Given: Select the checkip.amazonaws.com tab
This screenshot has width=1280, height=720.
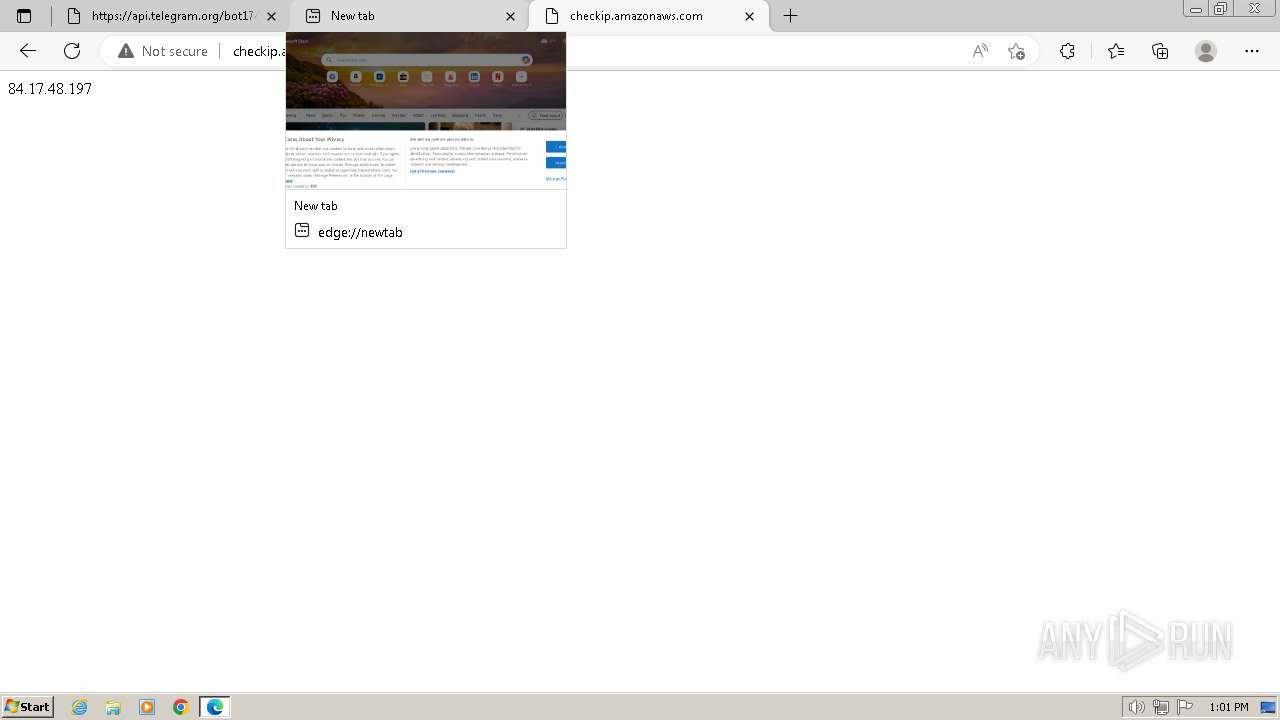Looking at the screenshot, I should tap(648, 16).
